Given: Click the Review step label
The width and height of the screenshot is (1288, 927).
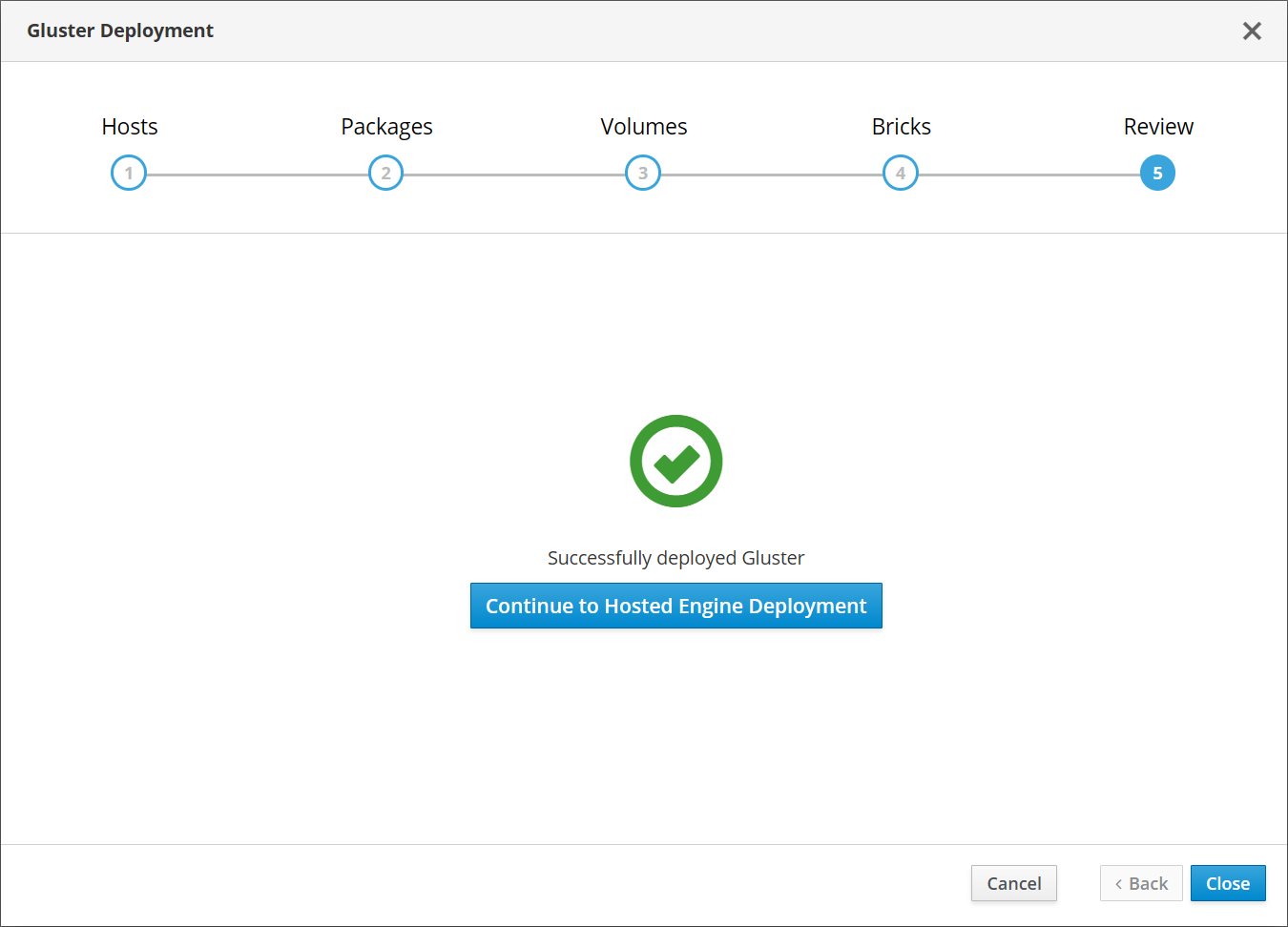Looking at the screenshot, I should (1158, 127).
